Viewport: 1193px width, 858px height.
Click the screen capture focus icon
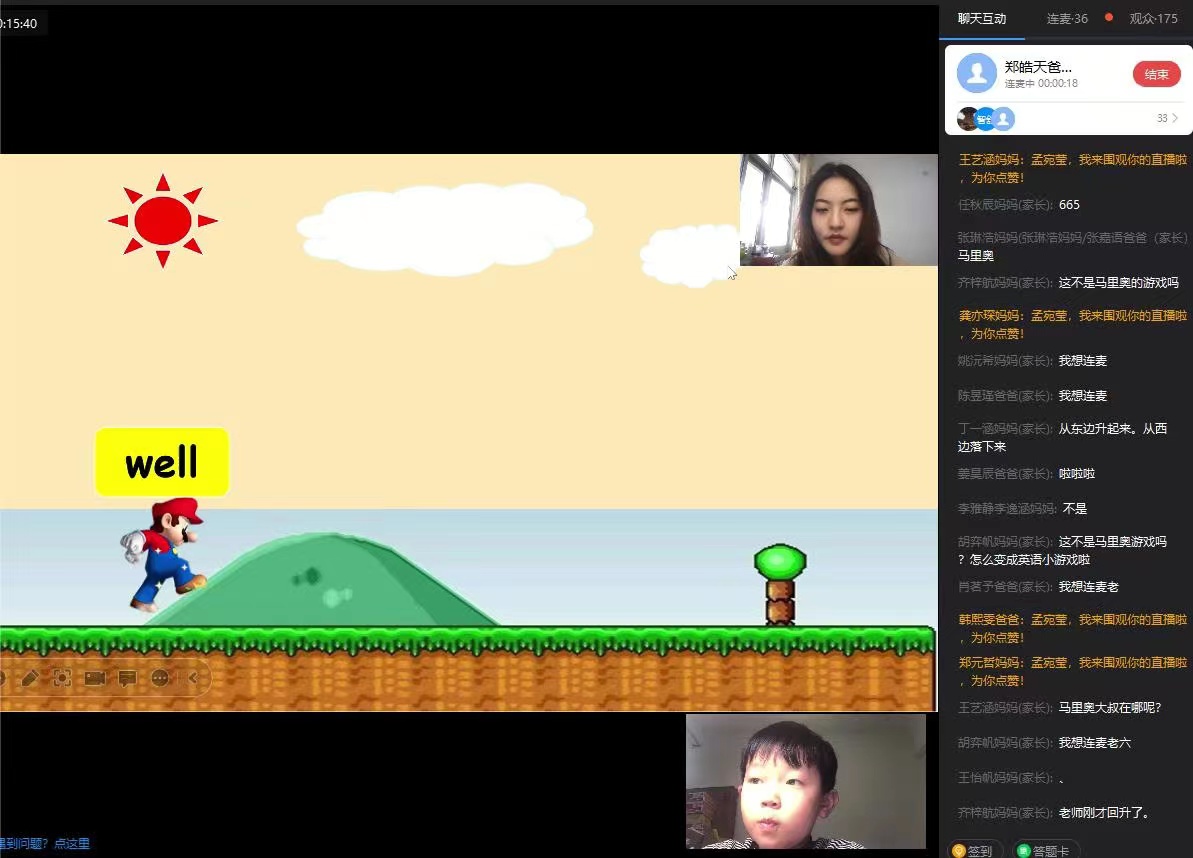pos(62,678)
